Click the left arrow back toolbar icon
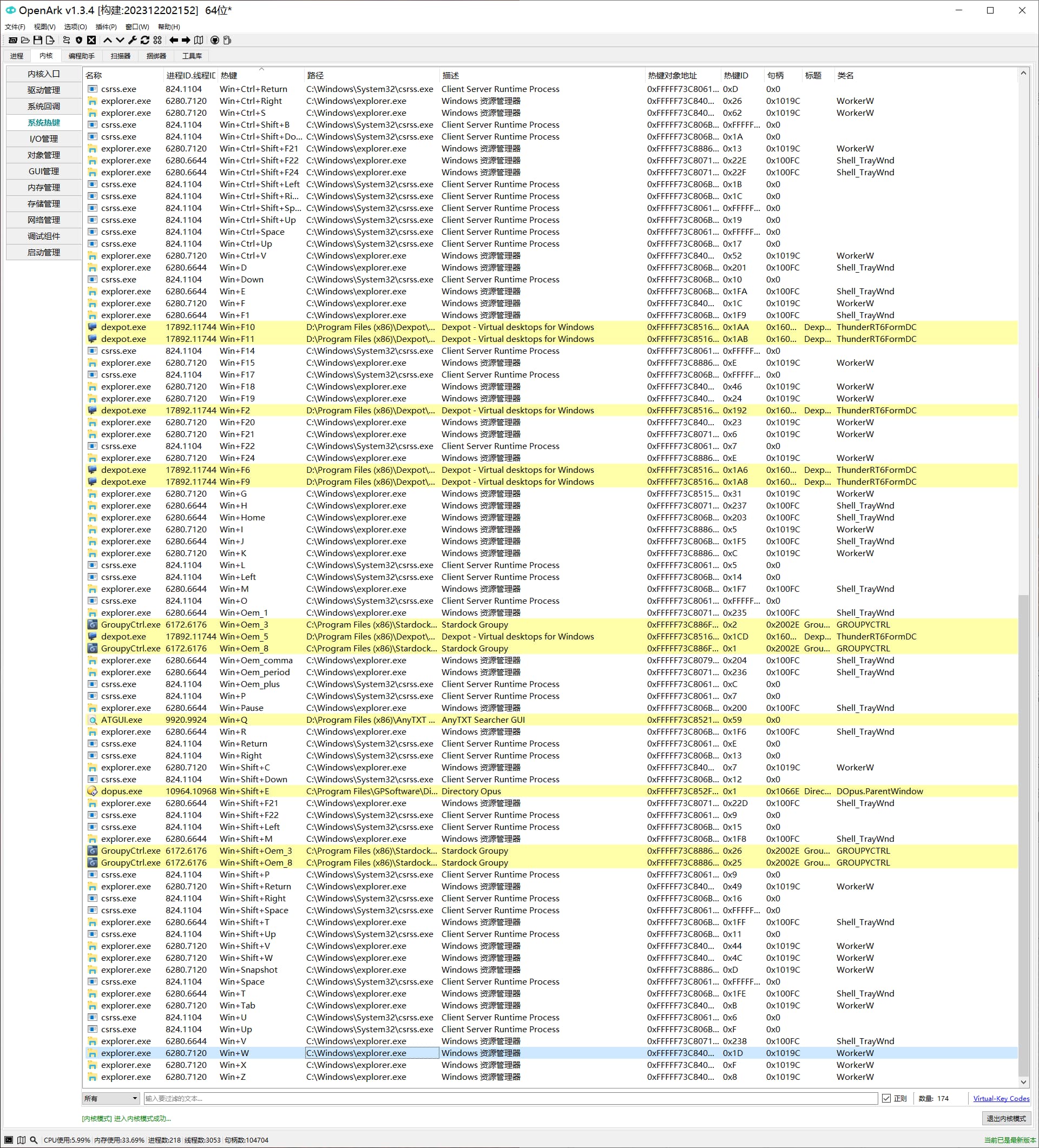This screenshot has width=1039, height=1148. (x=173, y=40)
